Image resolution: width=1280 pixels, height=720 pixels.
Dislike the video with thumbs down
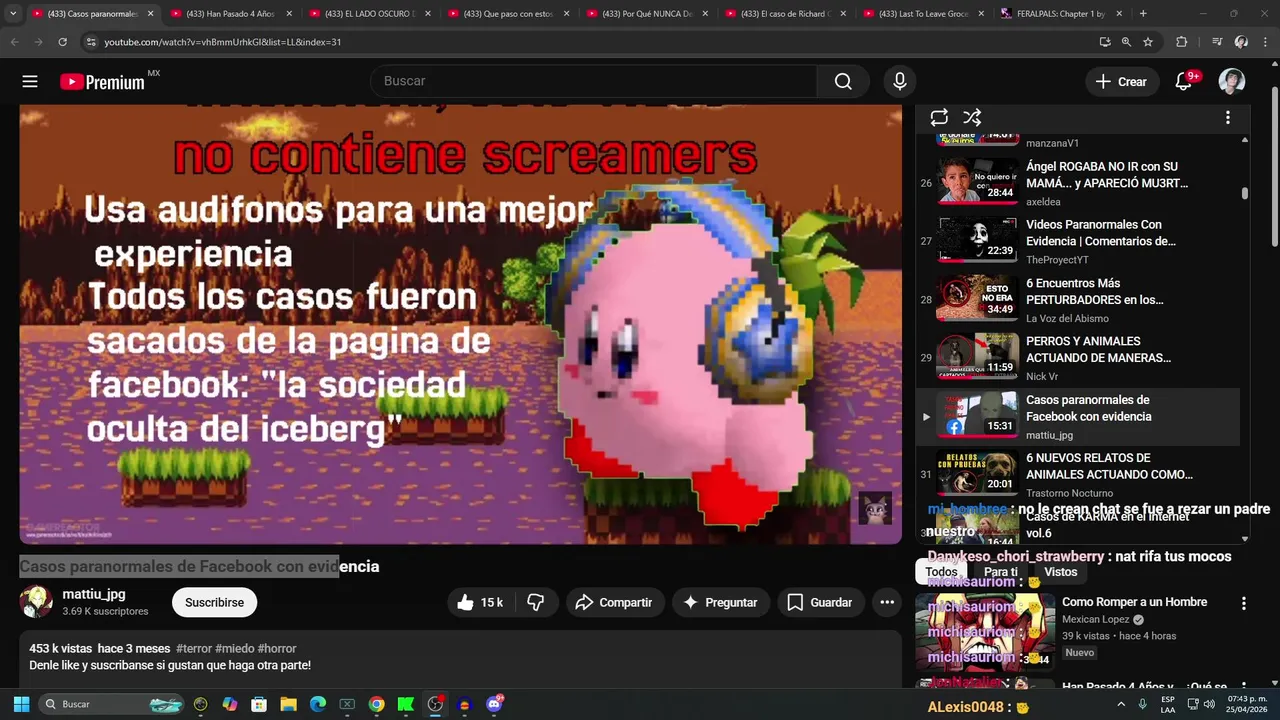[536, 602]
